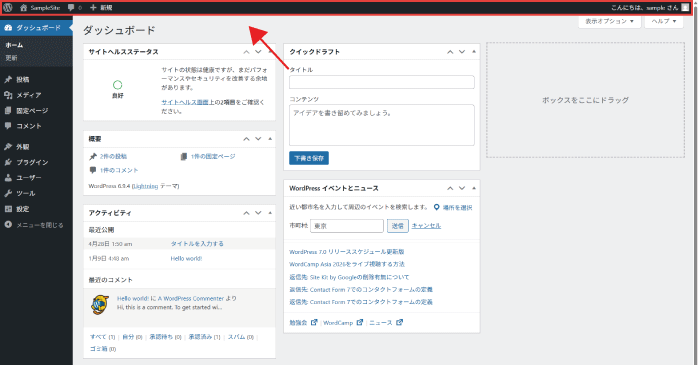Filter comments by 承認待ち
Image resolution: width=698 pixels, height=365 pixels.
[161, 337]
